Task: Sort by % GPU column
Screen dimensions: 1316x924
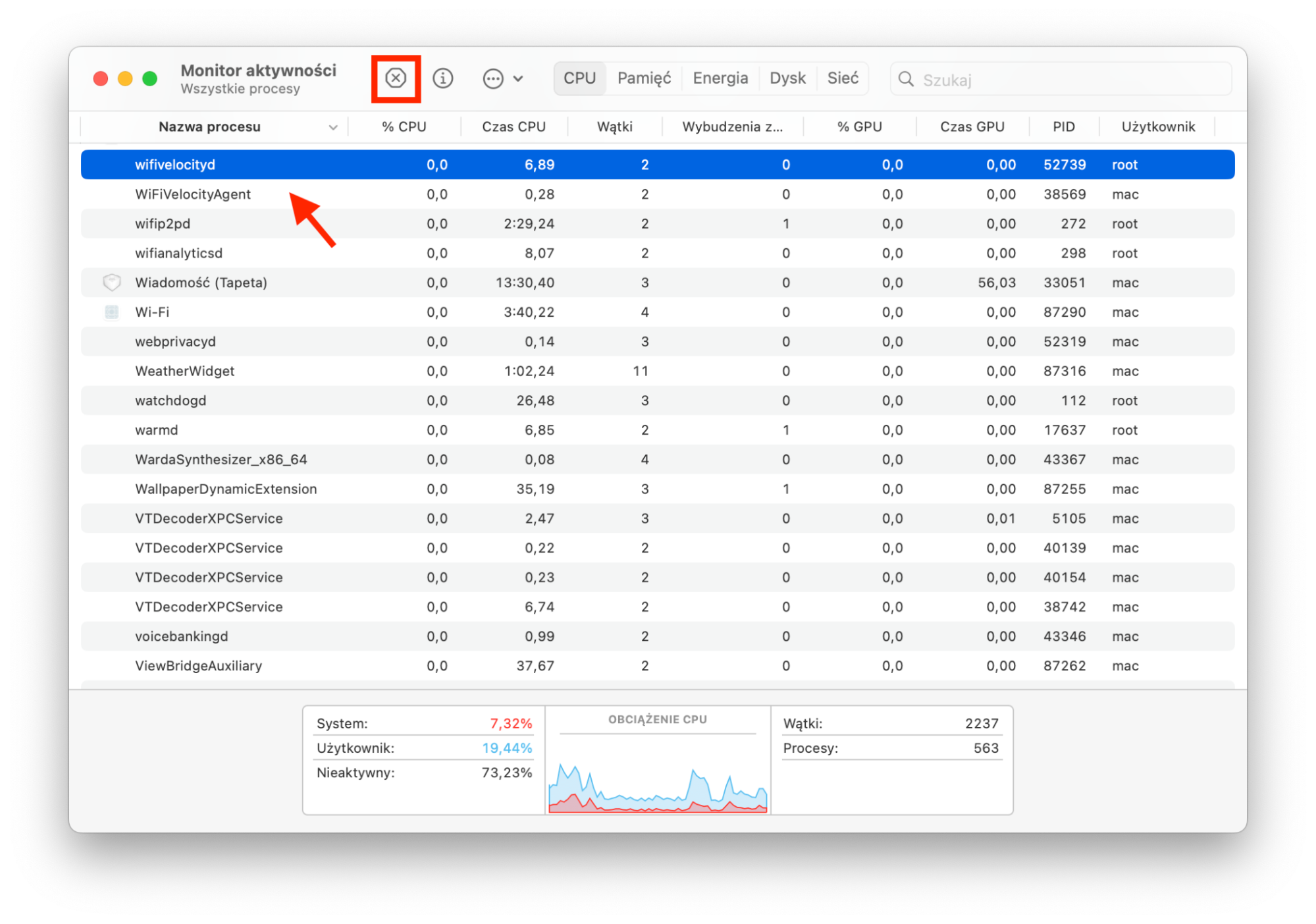Action: click(x=859, y=127)
